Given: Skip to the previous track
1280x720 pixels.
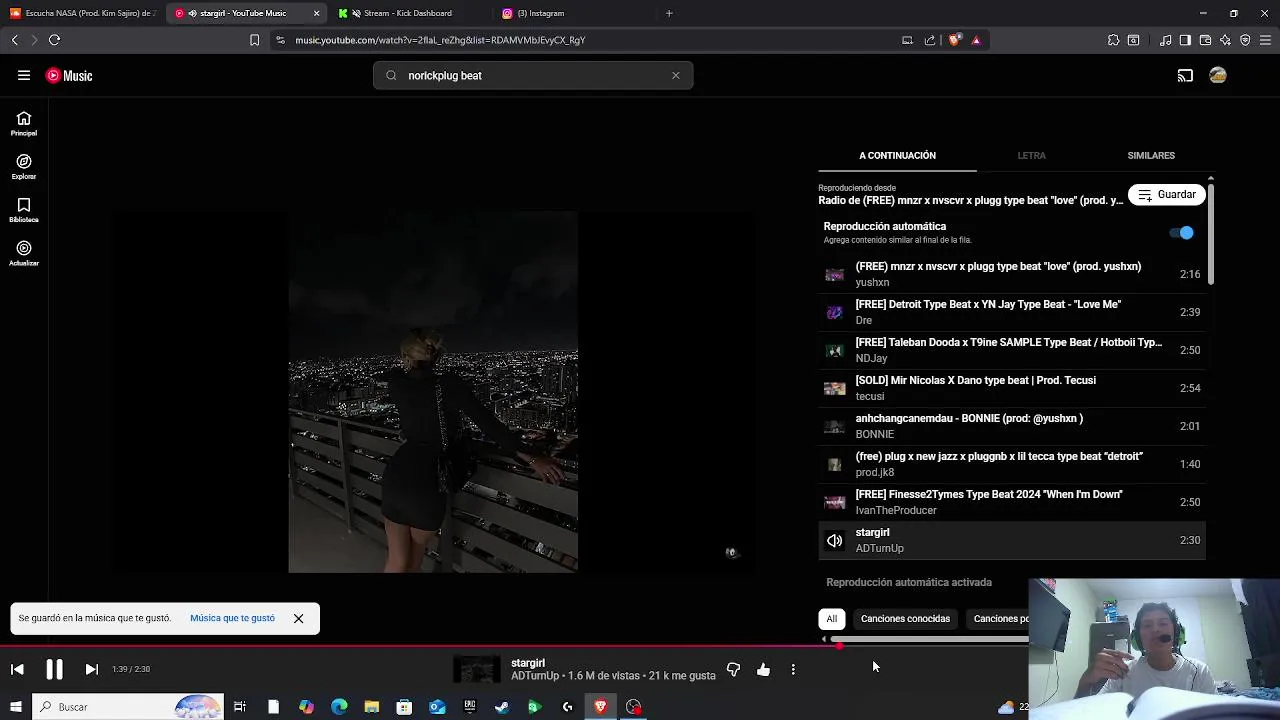Looking at the screenshot, I should 17,669.
